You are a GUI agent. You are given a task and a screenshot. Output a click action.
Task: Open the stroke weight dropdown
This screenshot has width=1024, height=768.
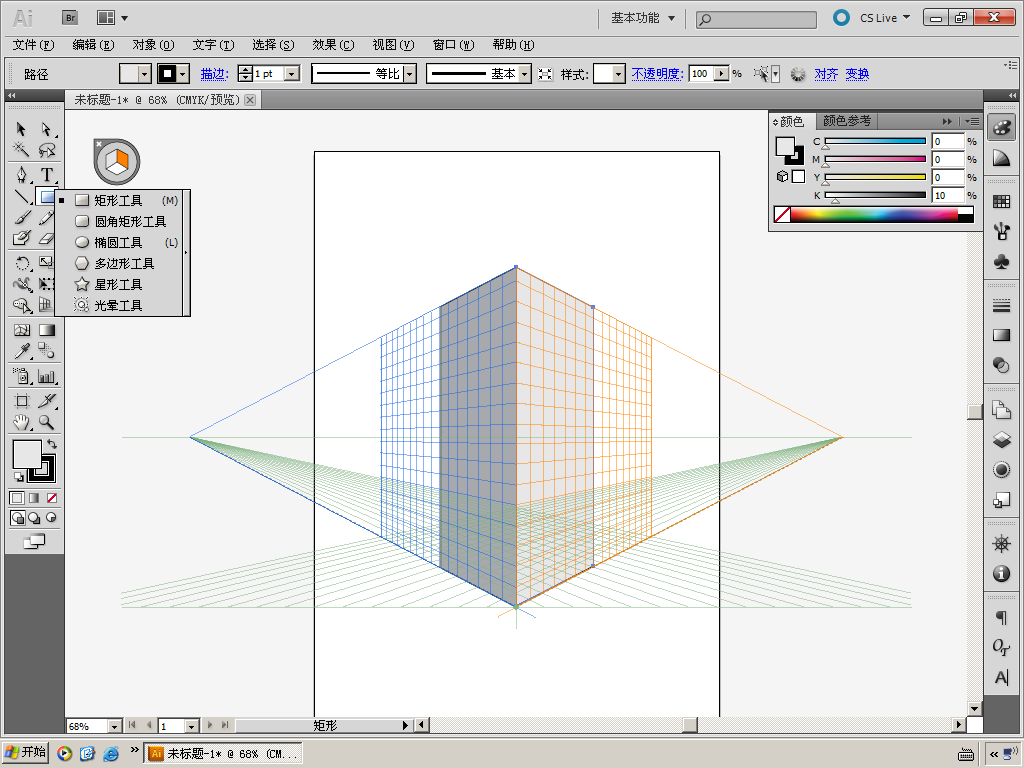point(292,74)
